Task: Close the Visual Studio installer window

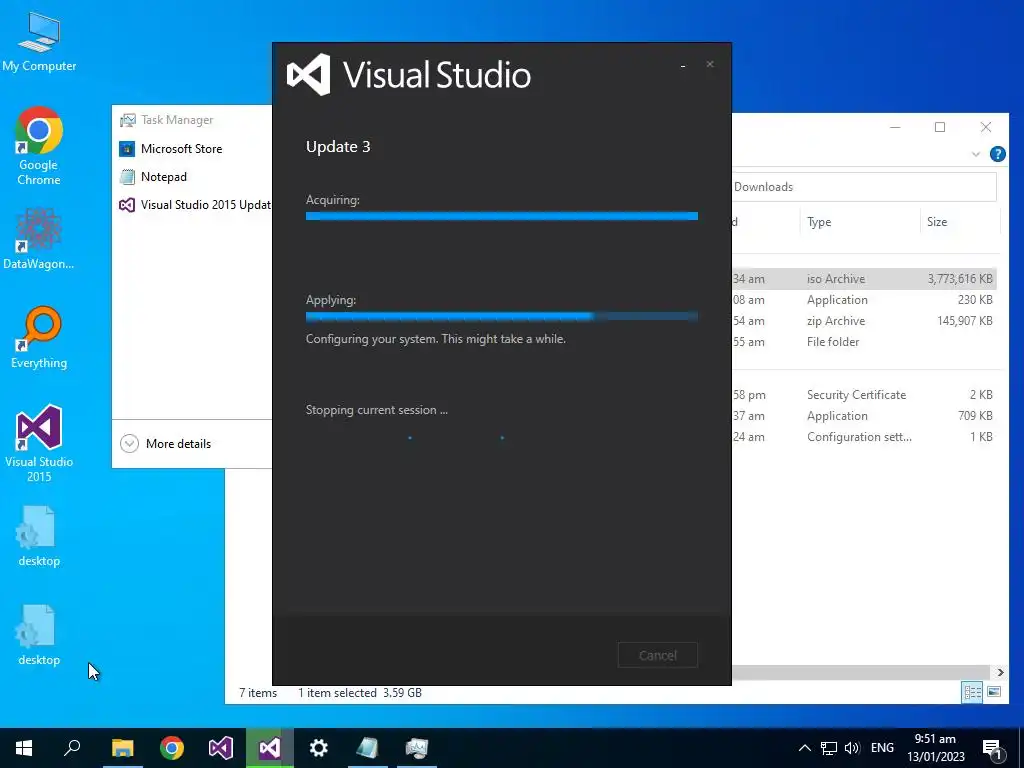Action: tap(710, 64)
